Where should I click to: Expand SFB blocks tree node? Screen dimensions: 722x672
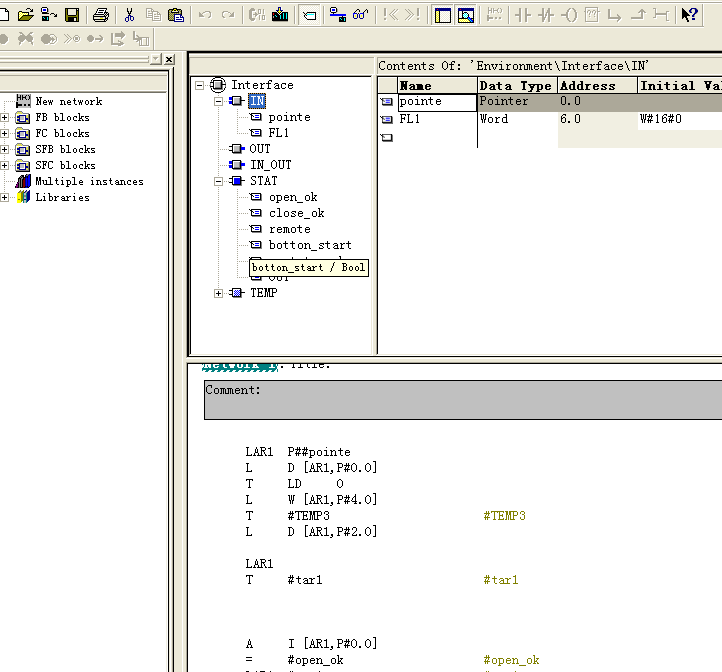4,149
